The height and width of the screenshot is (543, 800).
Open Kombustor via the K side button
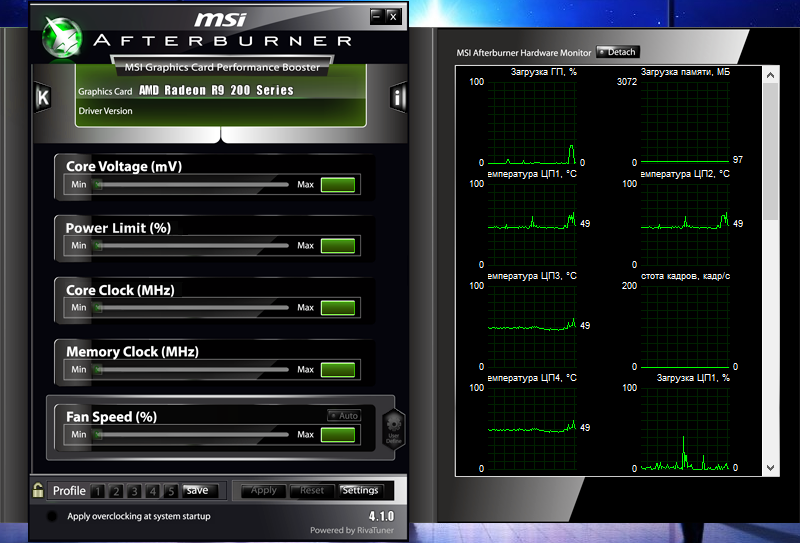(42, 96)
